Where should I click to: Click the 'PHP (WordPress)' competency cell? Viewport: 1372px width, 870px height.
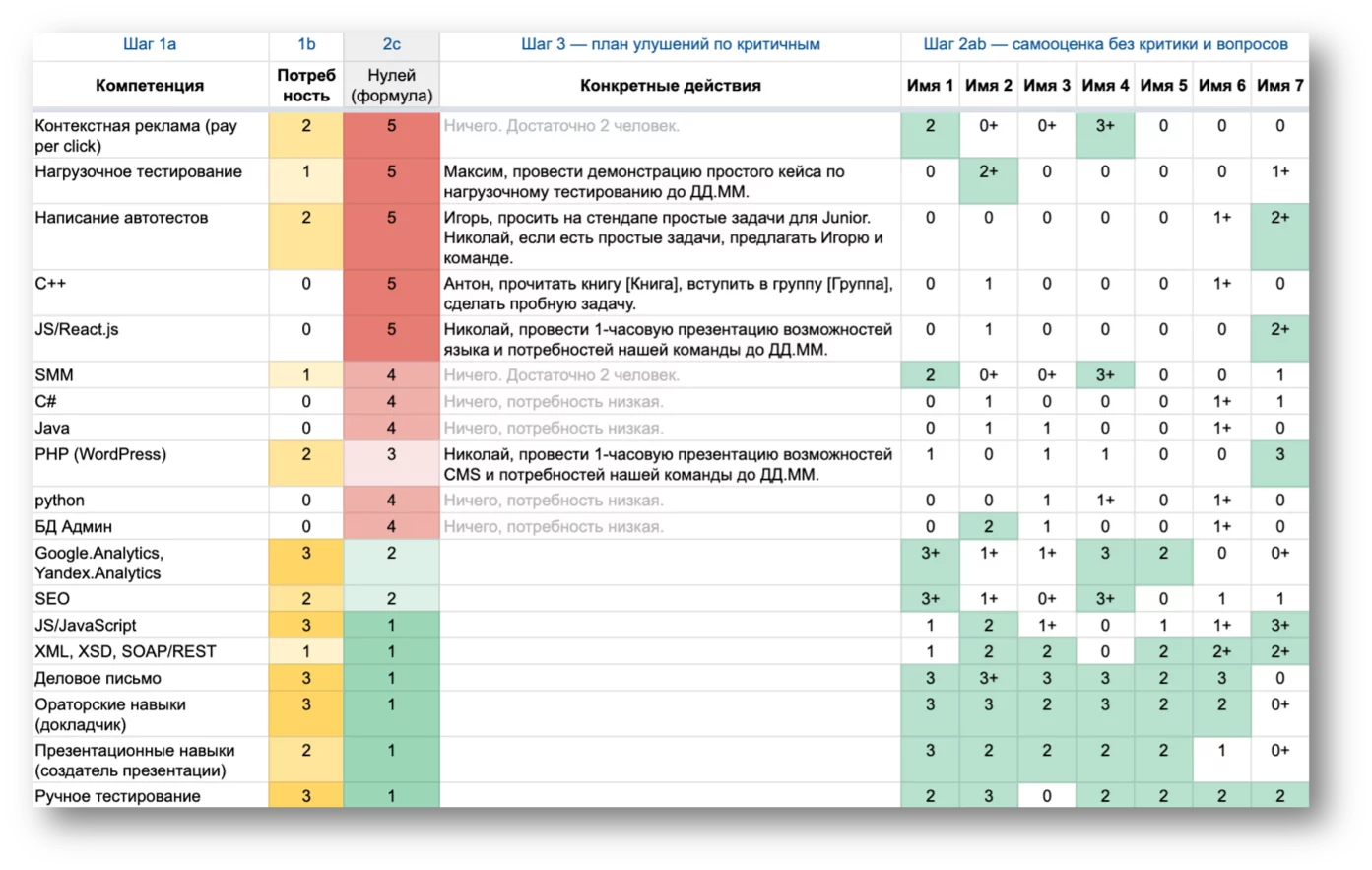(150, 463)
